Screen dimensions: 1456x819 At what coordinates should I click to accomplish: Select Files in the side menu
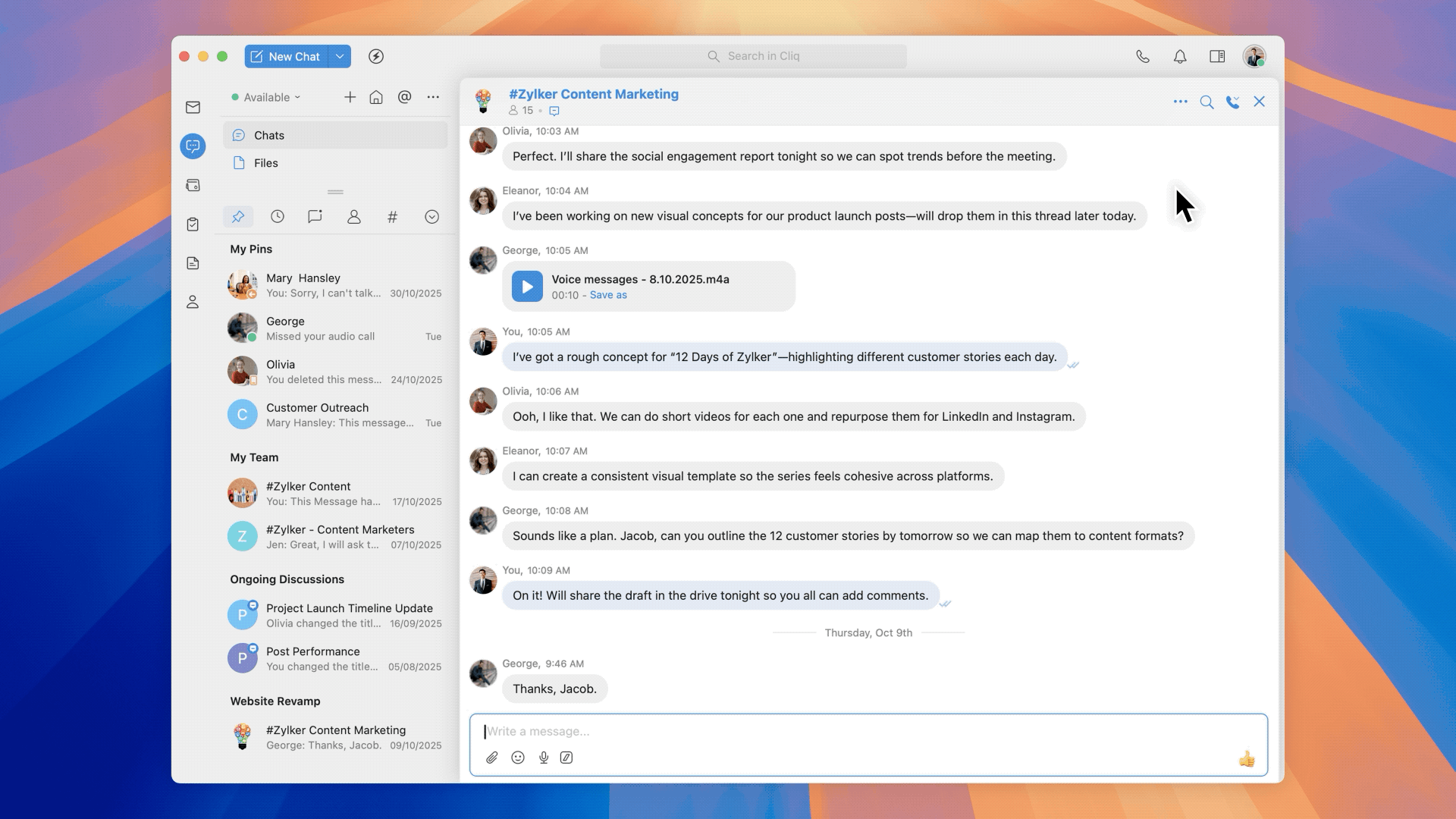pyautogui.click(x=335, y=163)
